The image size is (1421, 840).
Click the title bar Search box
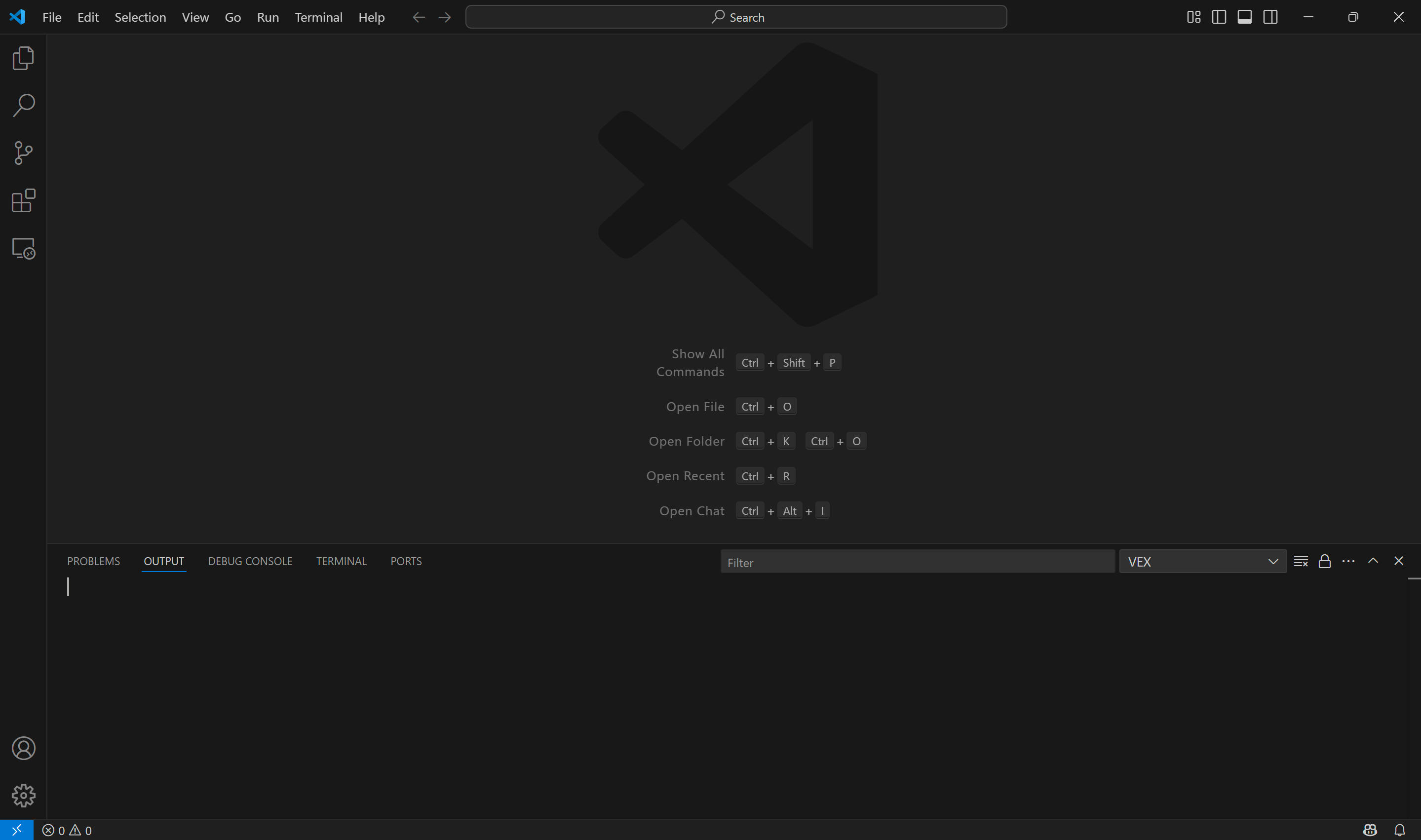[736, 17]
